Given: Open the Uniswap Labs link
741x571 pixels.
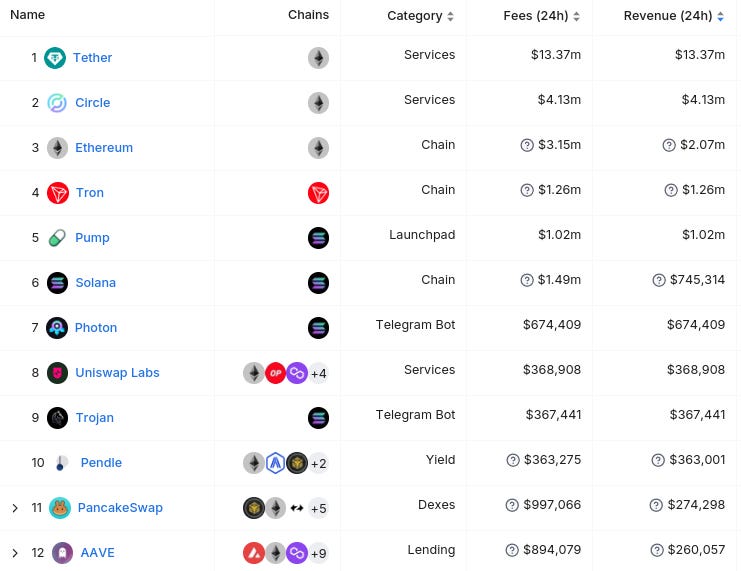Looking at the screenshot, I should [x=117, y=372].
